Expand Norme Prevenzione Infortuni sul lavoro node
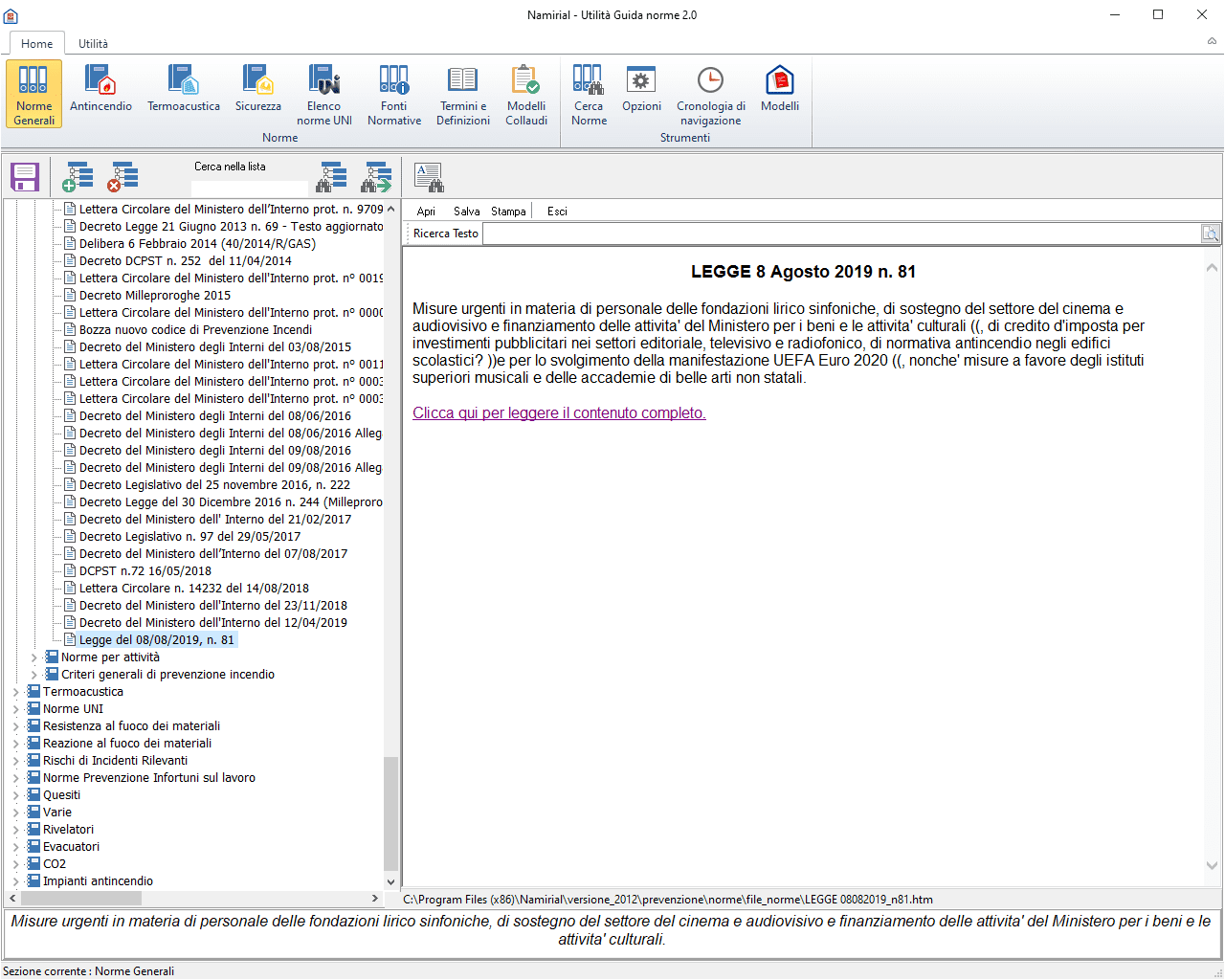The image size is (1225, 980). (x=15, y=778)
